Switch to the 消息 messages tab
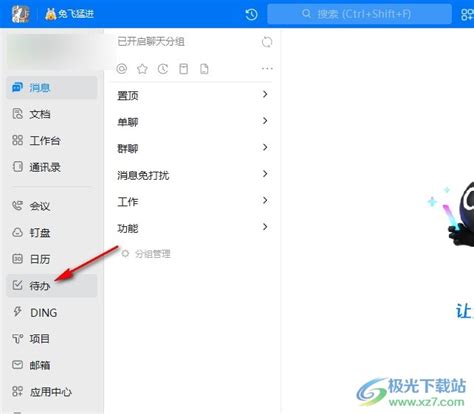This screenshot has height=414, width=474. [x=52, y=88]
